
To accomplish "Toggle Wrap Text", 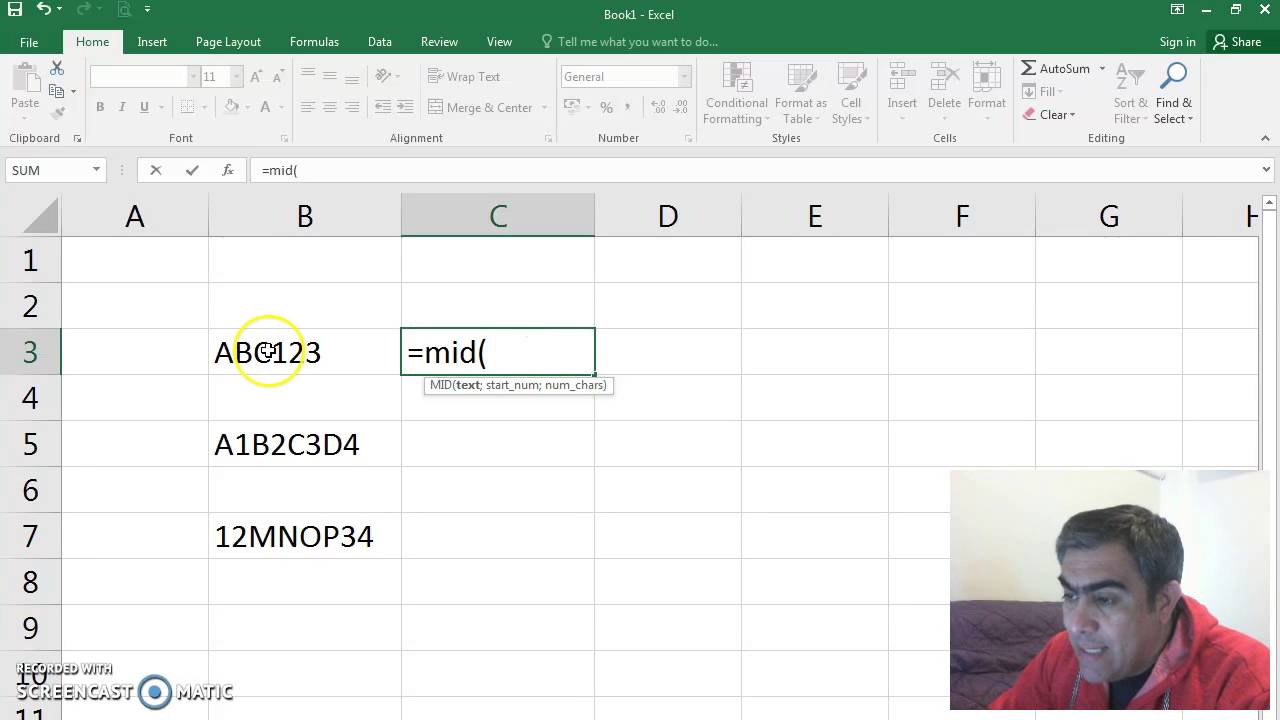I will [x=464, y=77].
